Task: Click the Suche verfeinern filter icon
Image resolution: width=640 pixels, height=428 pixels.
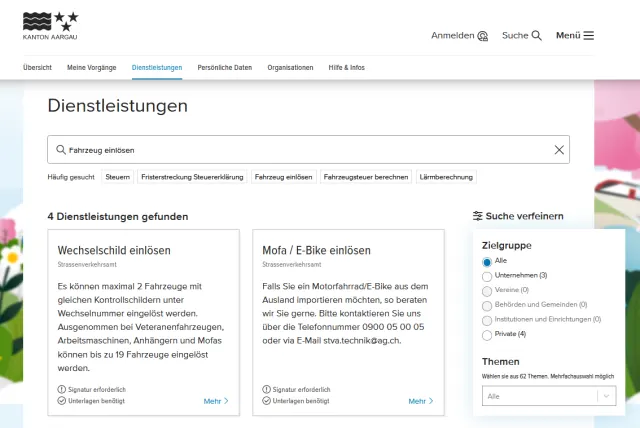Action: point(478,216)
